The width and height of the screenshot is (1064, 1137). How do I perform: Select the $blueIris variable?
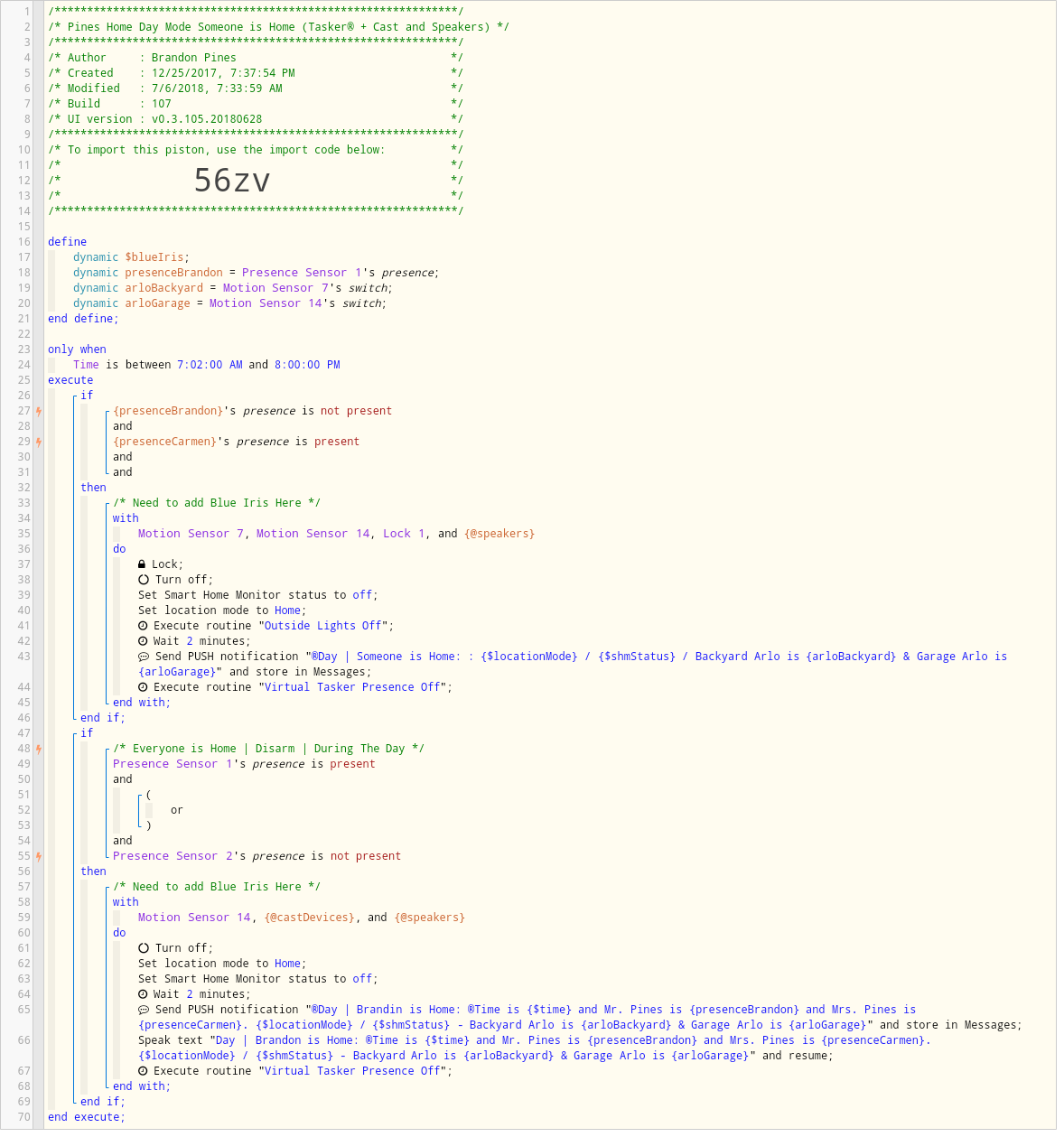pyautogui.click(x=154, y=257)
